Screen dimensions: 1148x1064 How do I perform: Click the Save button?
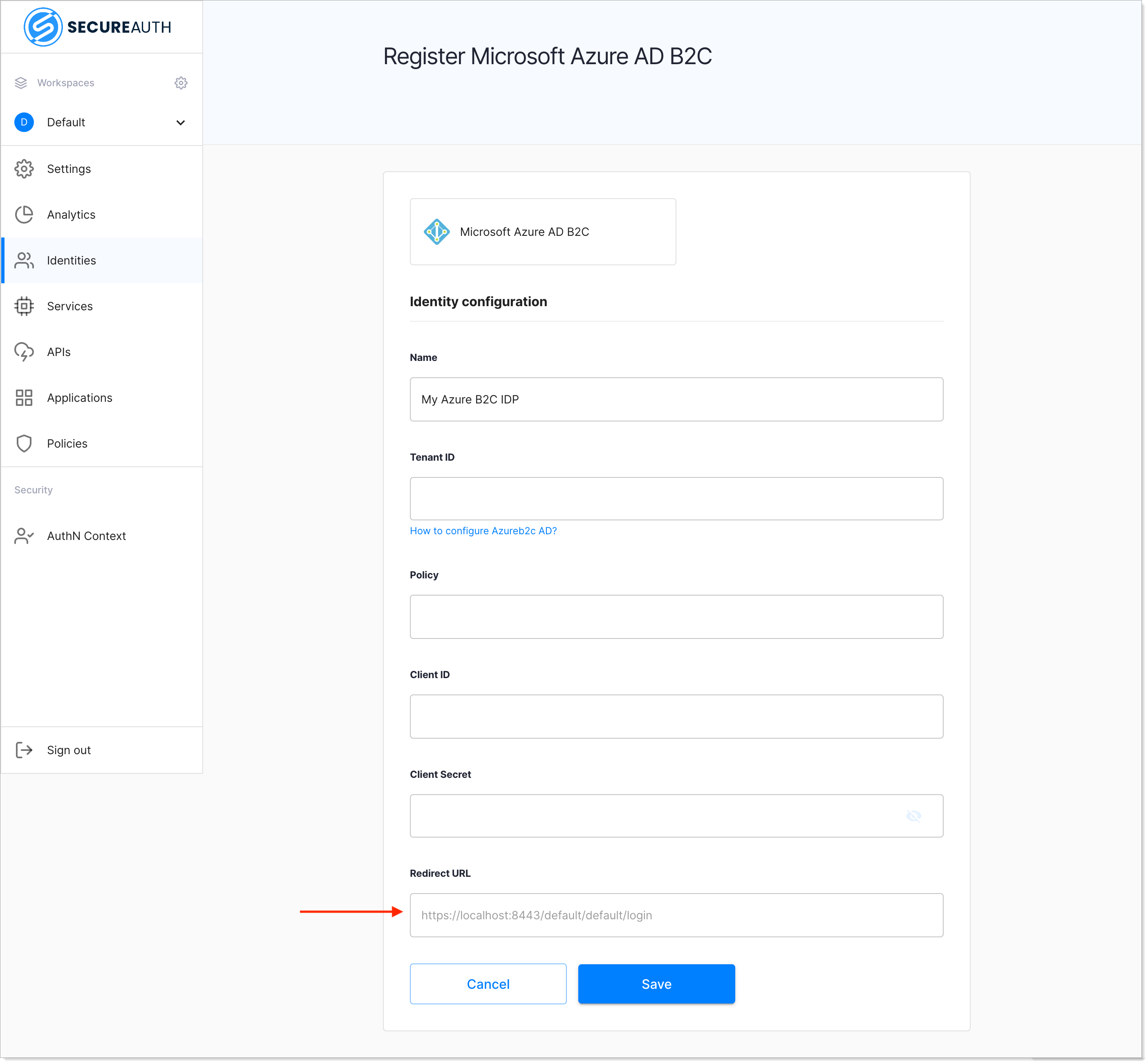657,984
